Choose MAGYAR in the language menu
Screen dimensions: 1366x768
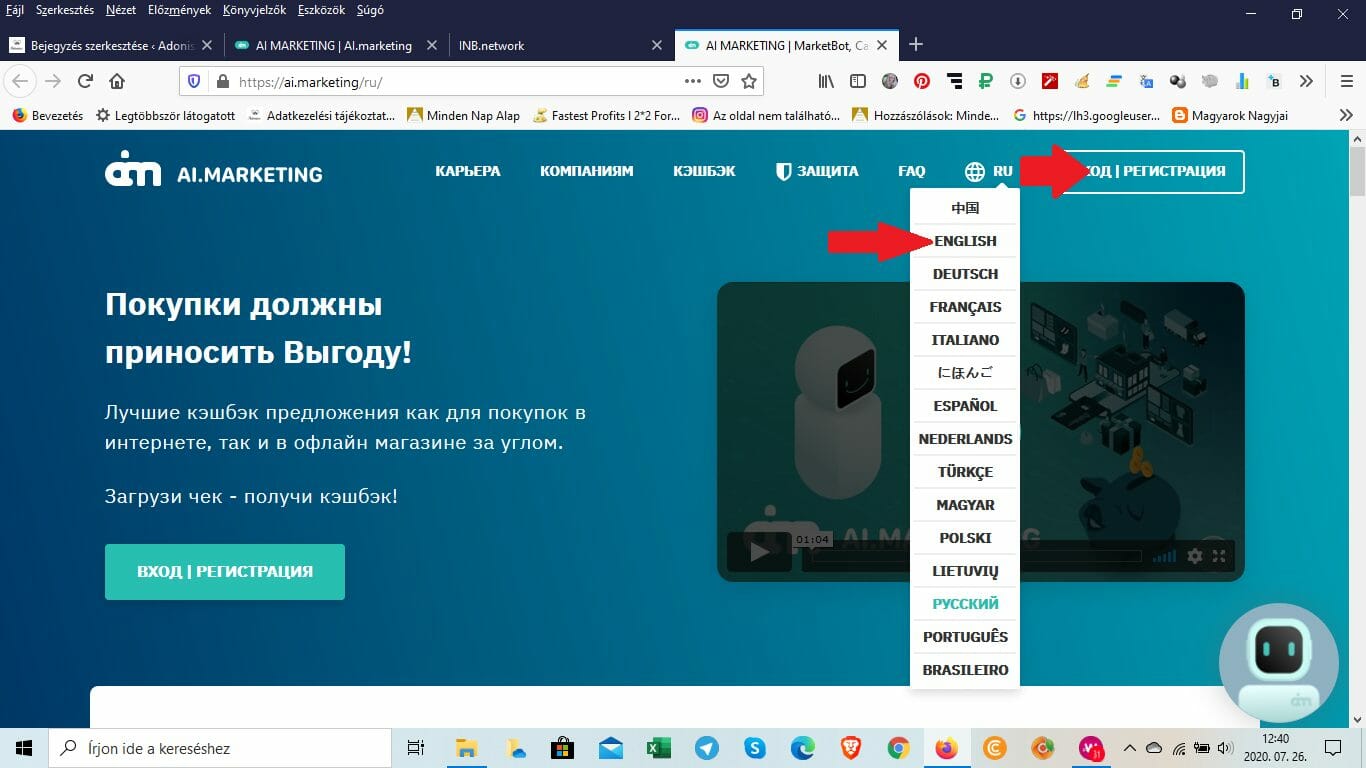(965, 505)
